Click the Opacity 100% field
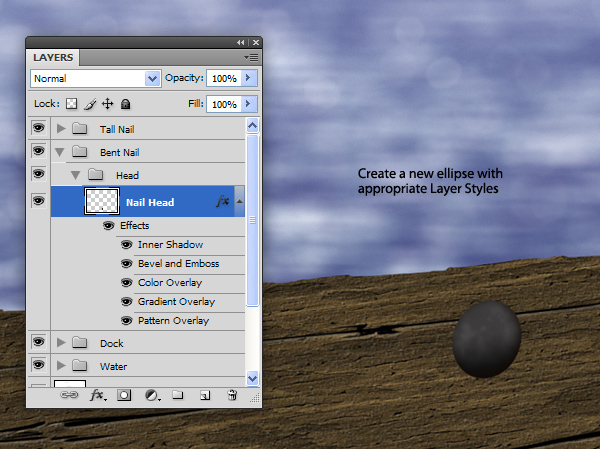This screenshot has height=449, width=600. (224, 78)
